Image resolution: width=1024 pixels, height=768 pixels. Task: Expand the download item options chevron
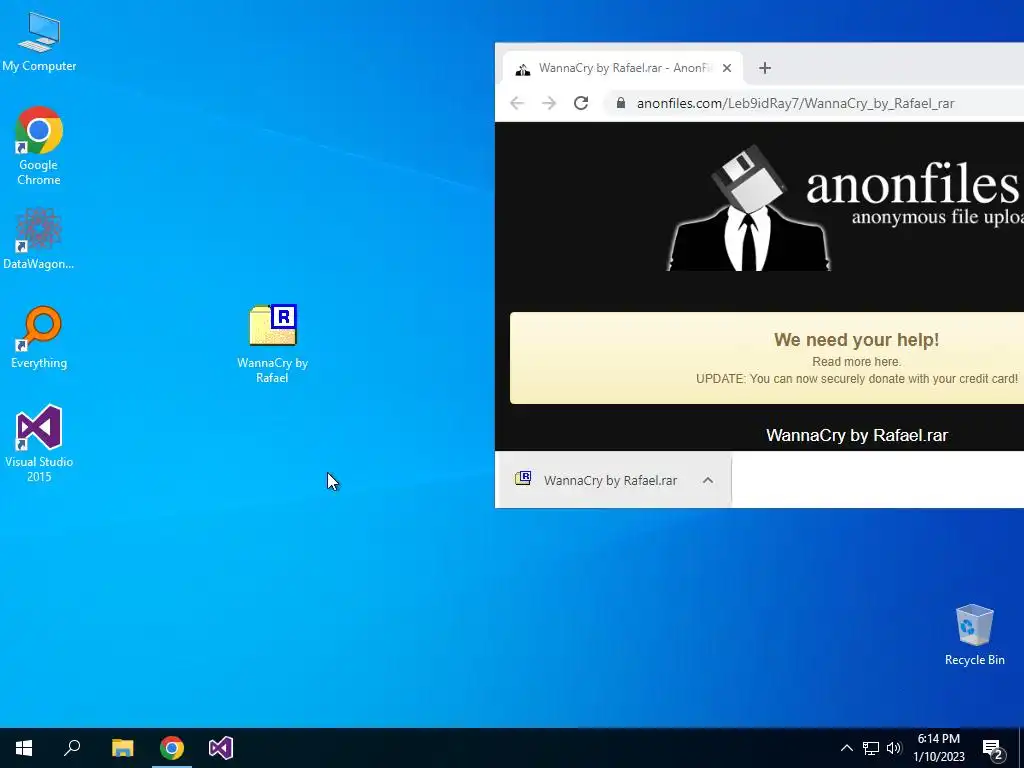[x=708, y=480]
